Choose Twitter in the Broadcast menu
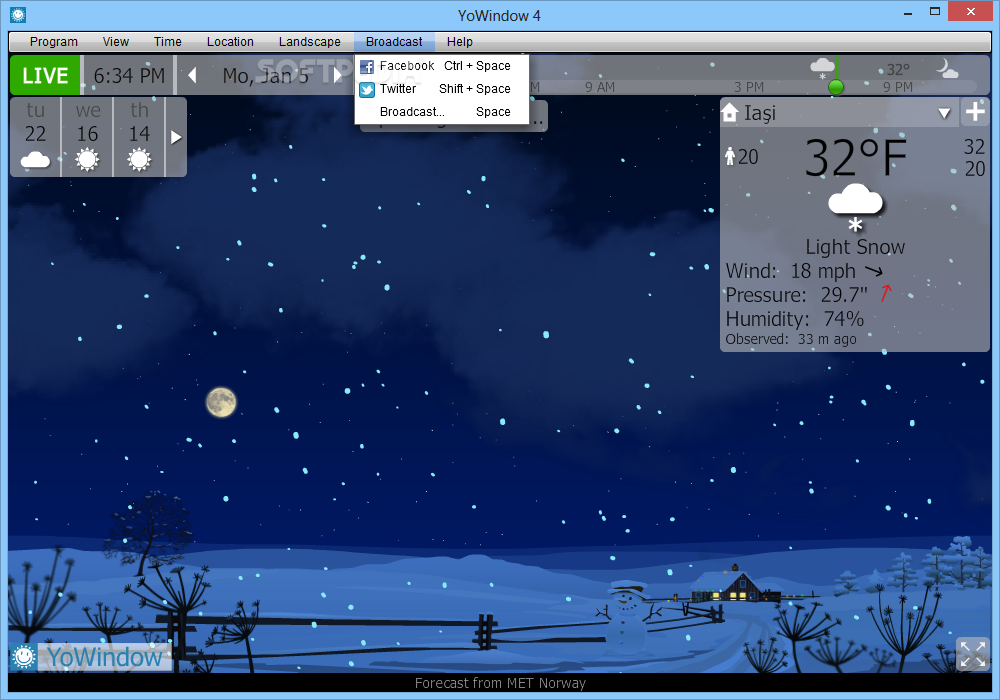This screenshot has width=1000, height=700. click(441, 89)
